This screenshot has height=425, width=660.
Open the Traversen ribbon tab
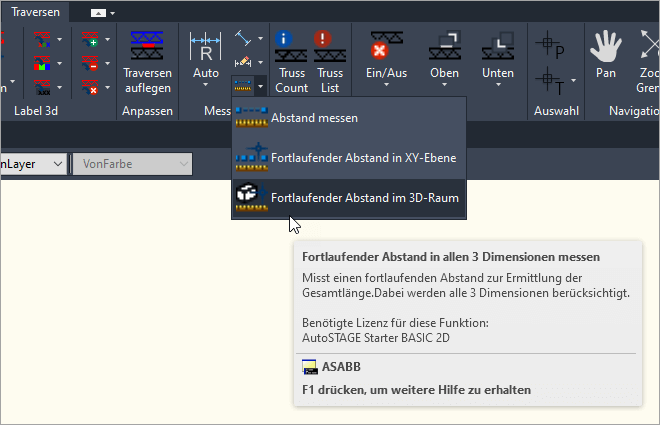pos(35,12)
